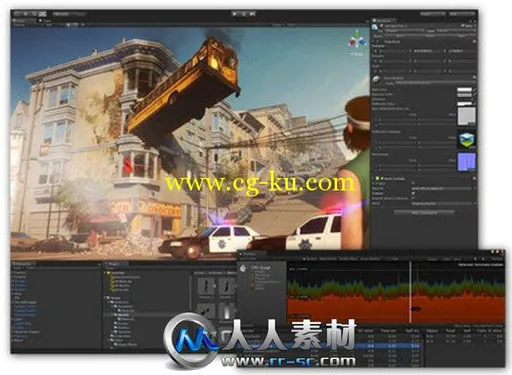This screenshot has width=512, height=375.
Task: Select the Inspector tab
Action: coord(383,21)
